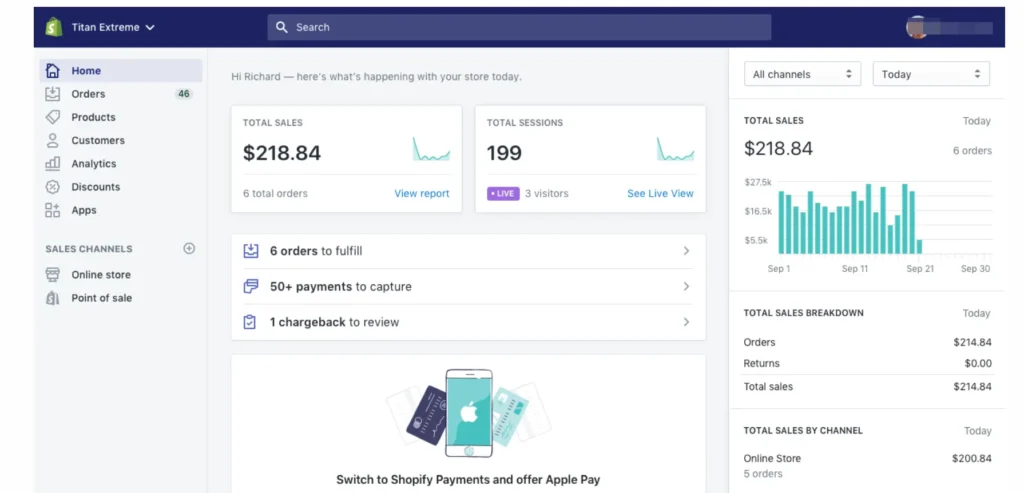Click the Apple Pay phone illustration
Viewport: 1024px width, 493px height.
(x=468, y=413)
